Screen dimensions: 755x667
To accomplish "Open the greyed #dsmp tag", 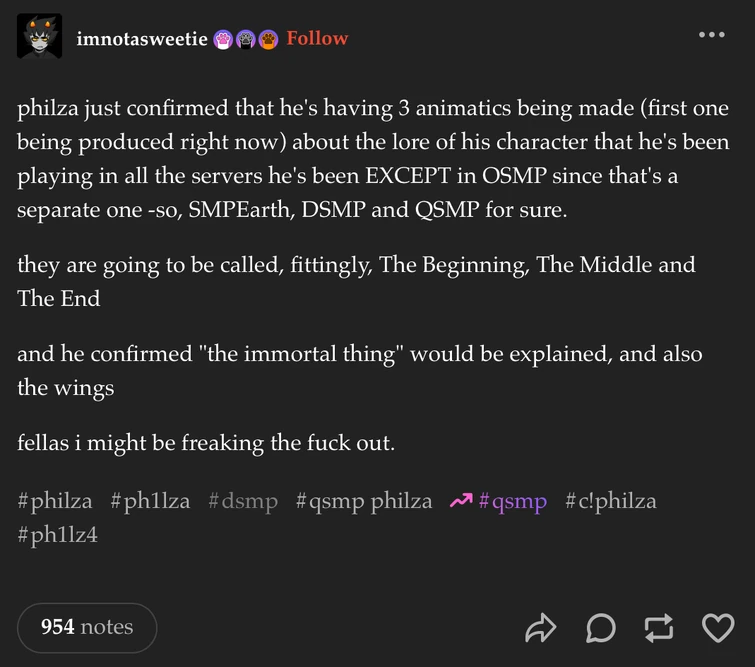I will coord(243,501).
